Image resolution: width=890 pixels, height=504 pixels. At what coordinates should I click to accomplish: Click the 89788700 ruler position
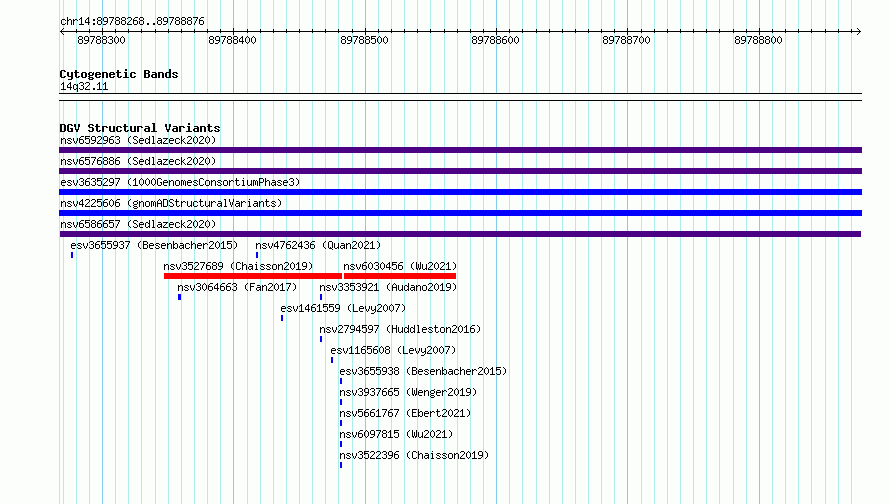pos(627,40)
